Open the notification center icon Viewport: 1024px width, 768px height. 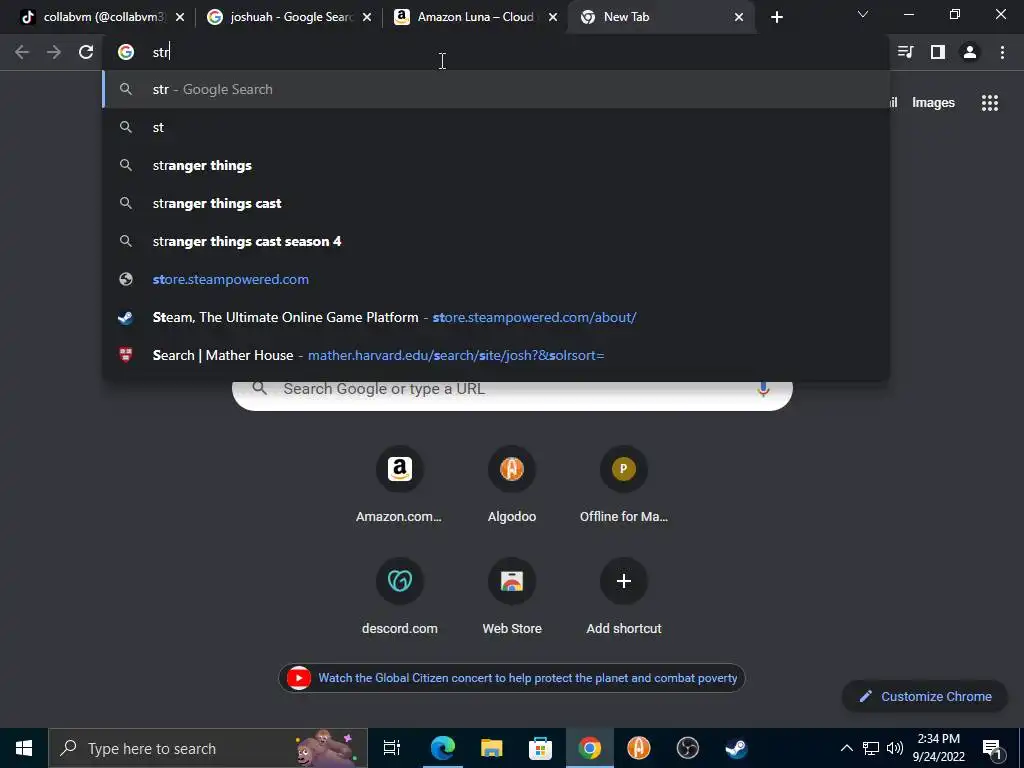991,748
